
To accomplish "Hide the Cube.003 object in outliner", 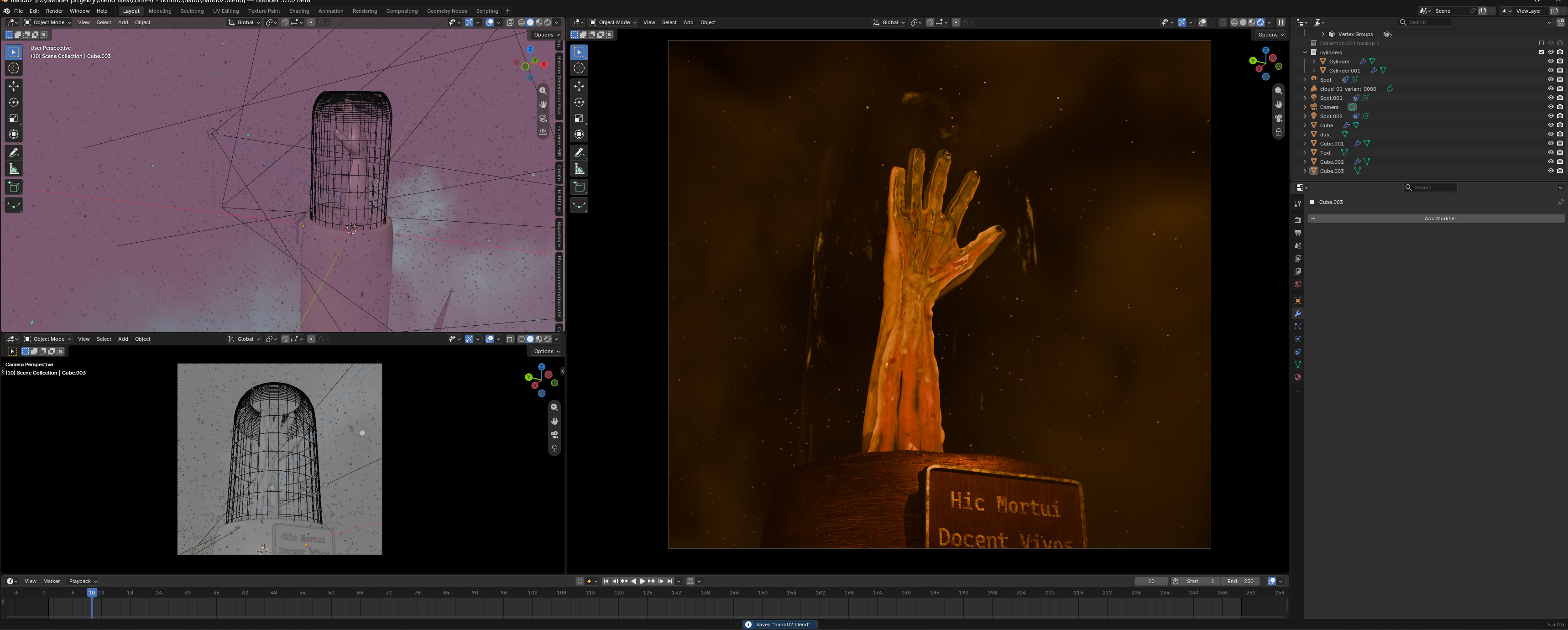I will (1550, 171).
